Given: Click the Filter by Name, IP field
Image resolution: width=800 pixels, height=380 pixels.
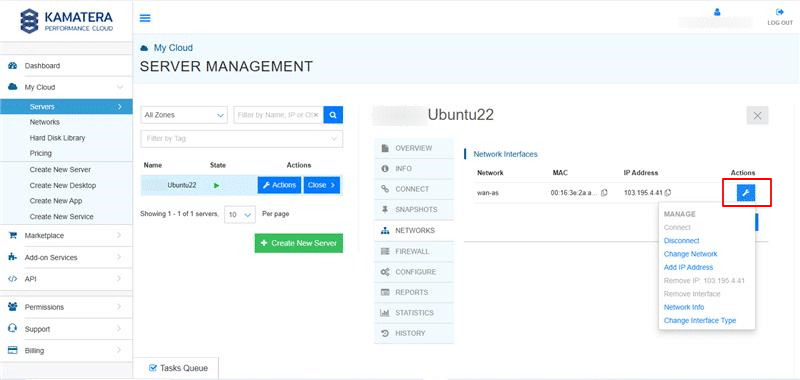Looking at the screenshot, I should [278, 115].
